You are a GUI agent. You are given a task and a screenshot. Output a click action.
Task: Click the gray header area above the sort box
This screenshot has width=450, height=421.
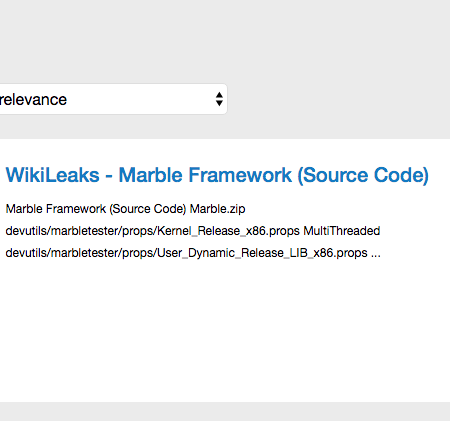(x=225, y=40)
